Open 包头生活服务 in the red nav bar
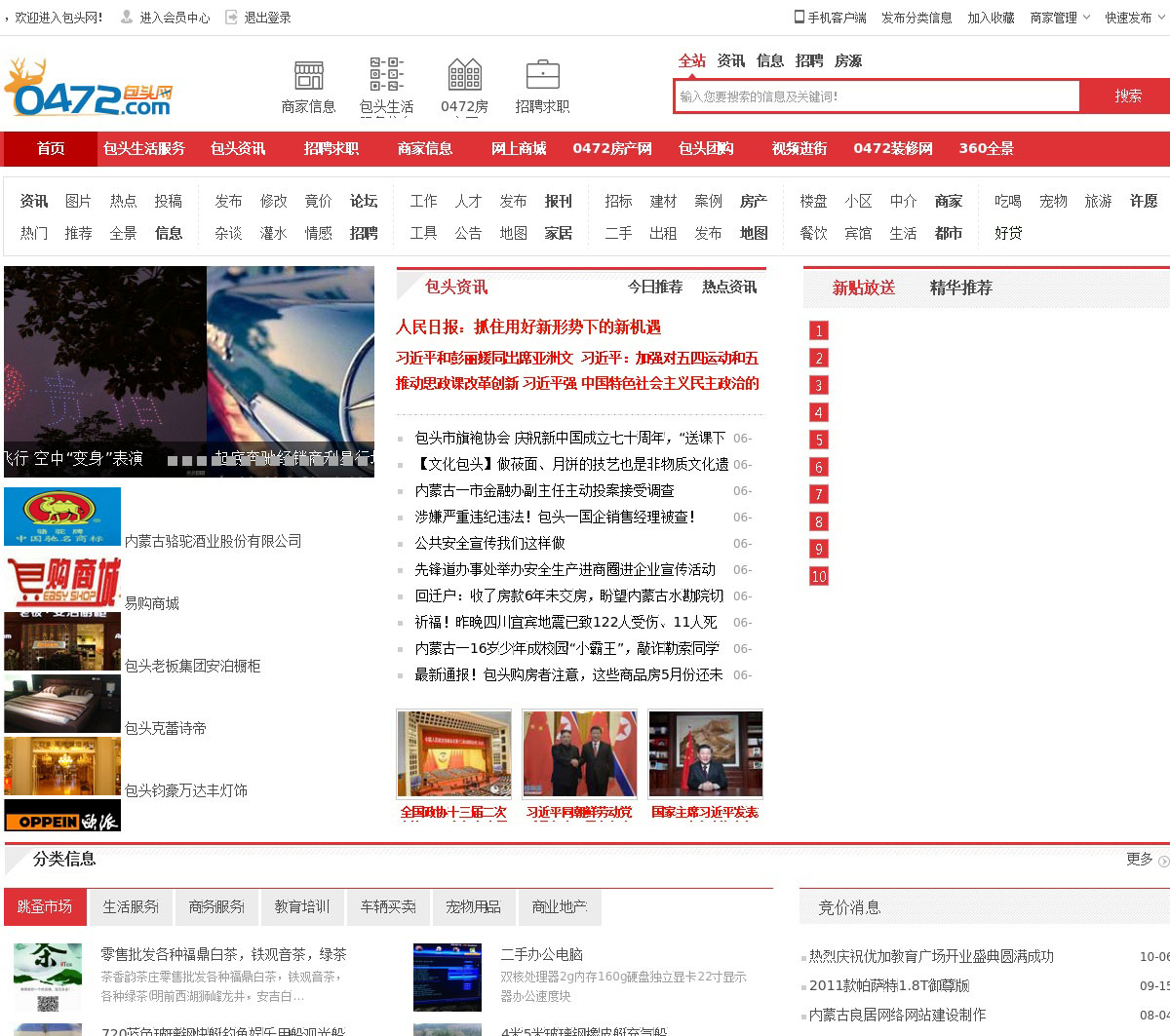The image size is (1170, 1036). click(144, 148)
